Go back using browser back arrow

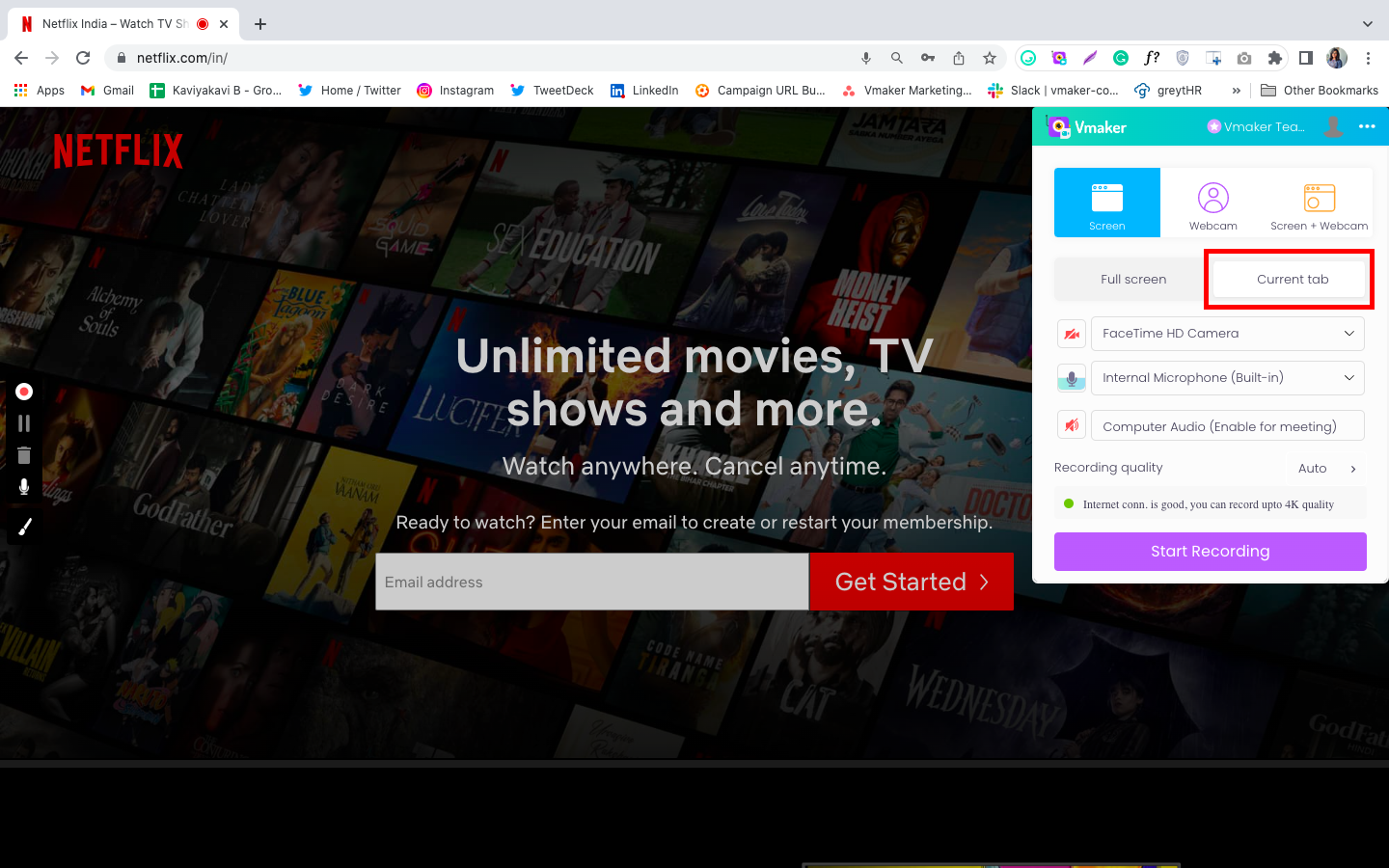click(21, 58)
